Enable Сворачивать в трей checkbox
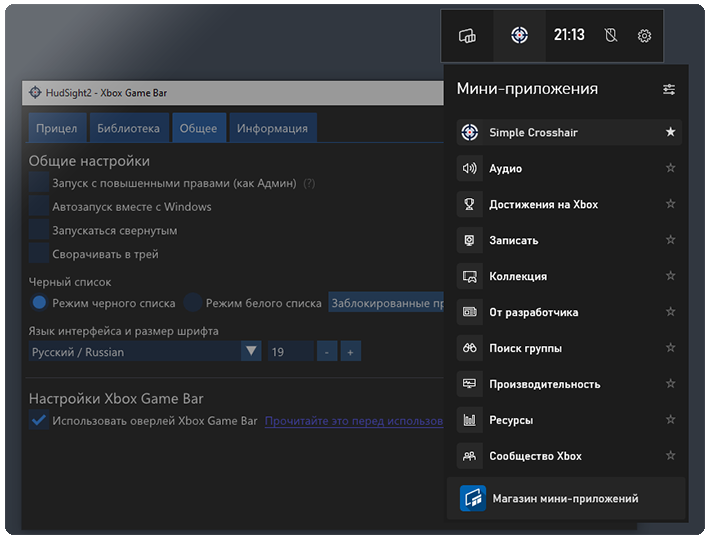Screen dimensions: 710x540 (39, 253)
